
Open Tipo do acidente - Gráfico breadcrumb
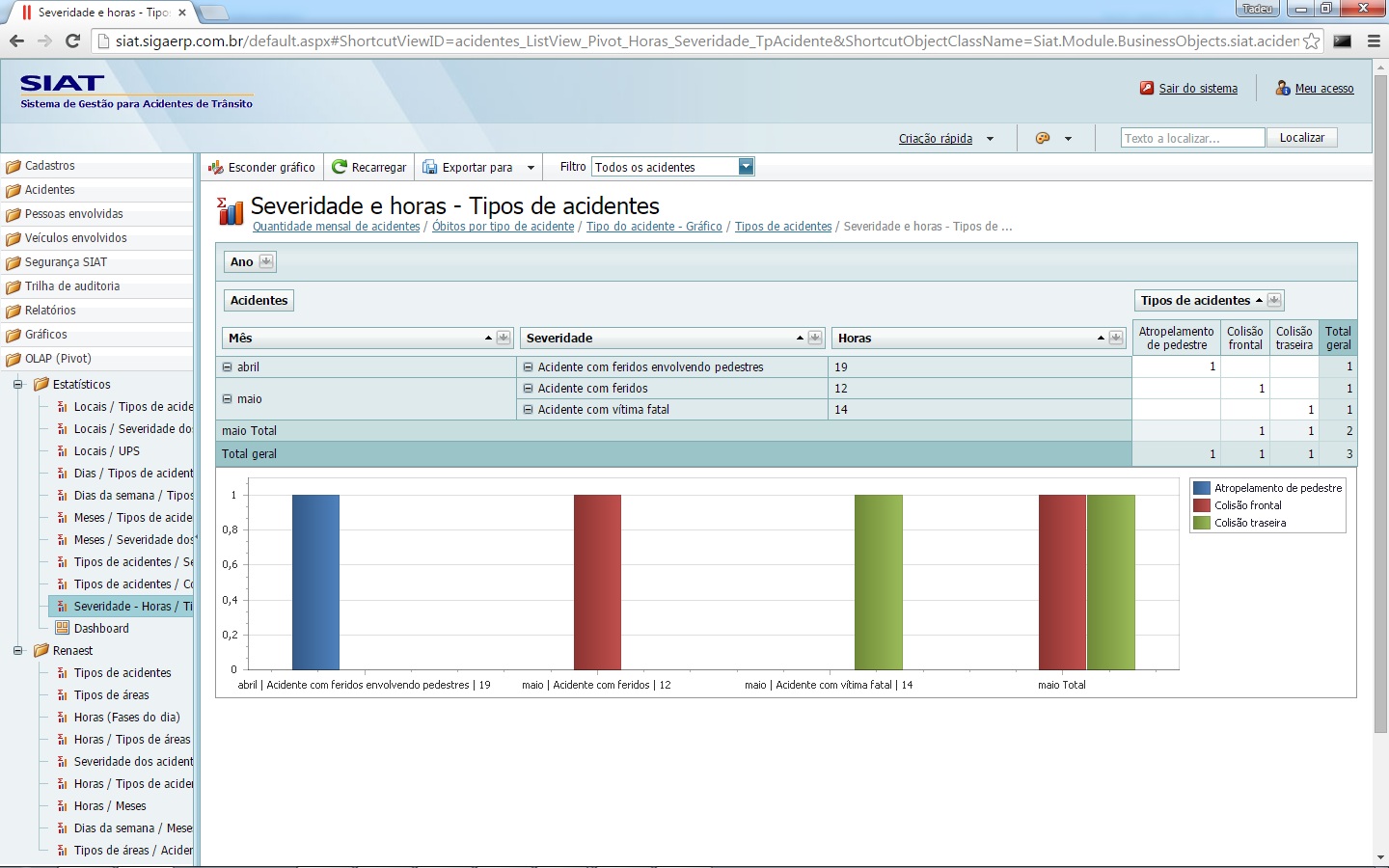tap(654, 227)
